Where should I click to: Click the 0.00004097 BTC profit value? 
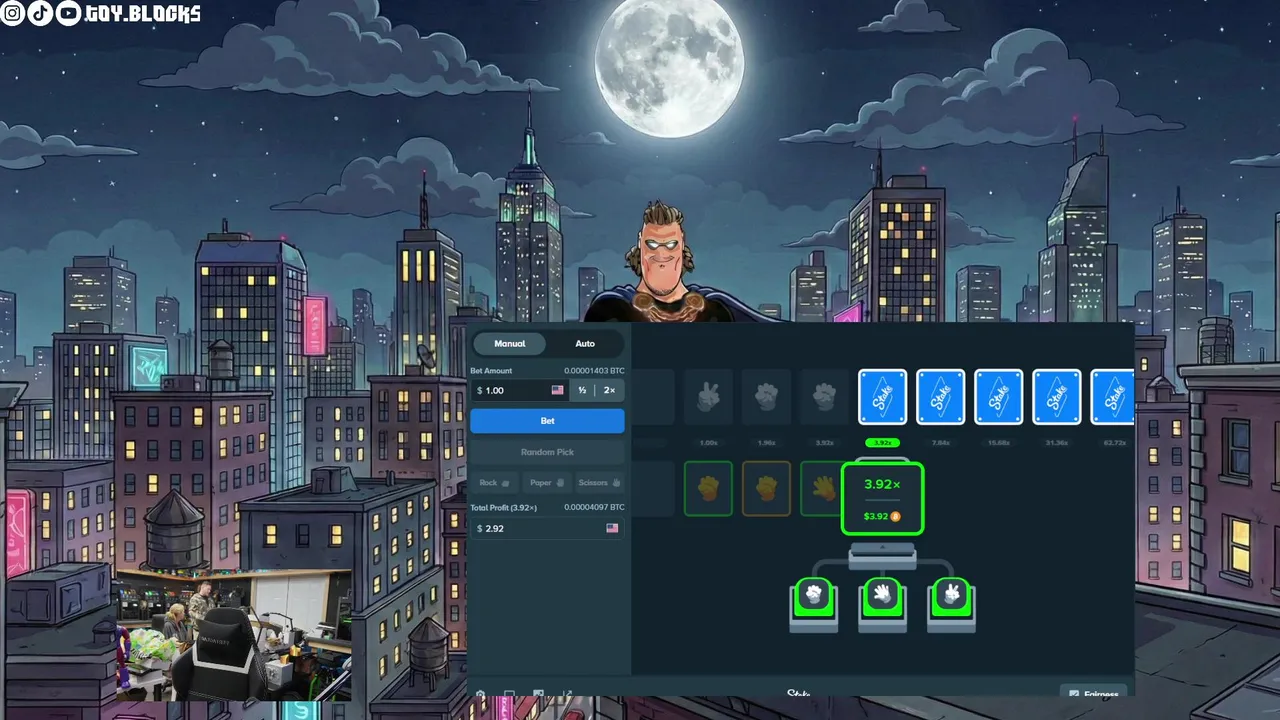click(594, 507)
